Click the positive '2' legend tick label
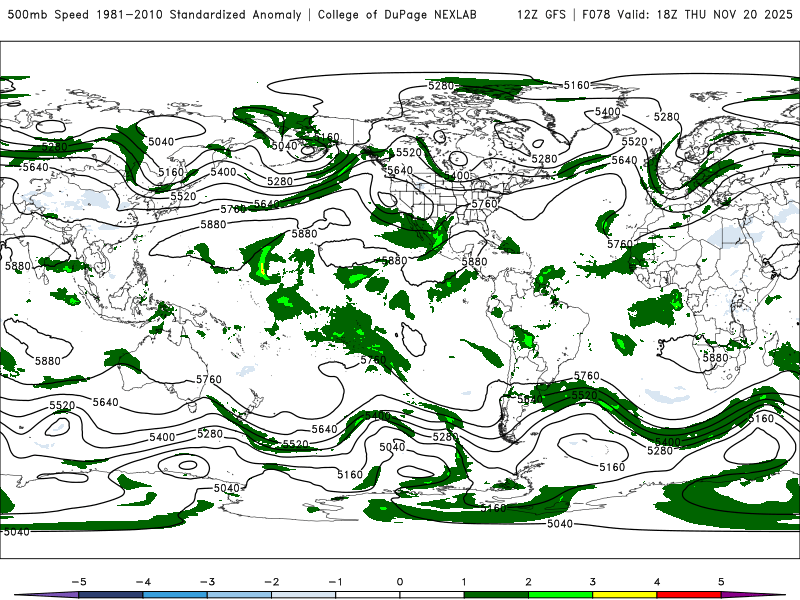The height and width of the screenshot is (600, 800). click(528, 582)
